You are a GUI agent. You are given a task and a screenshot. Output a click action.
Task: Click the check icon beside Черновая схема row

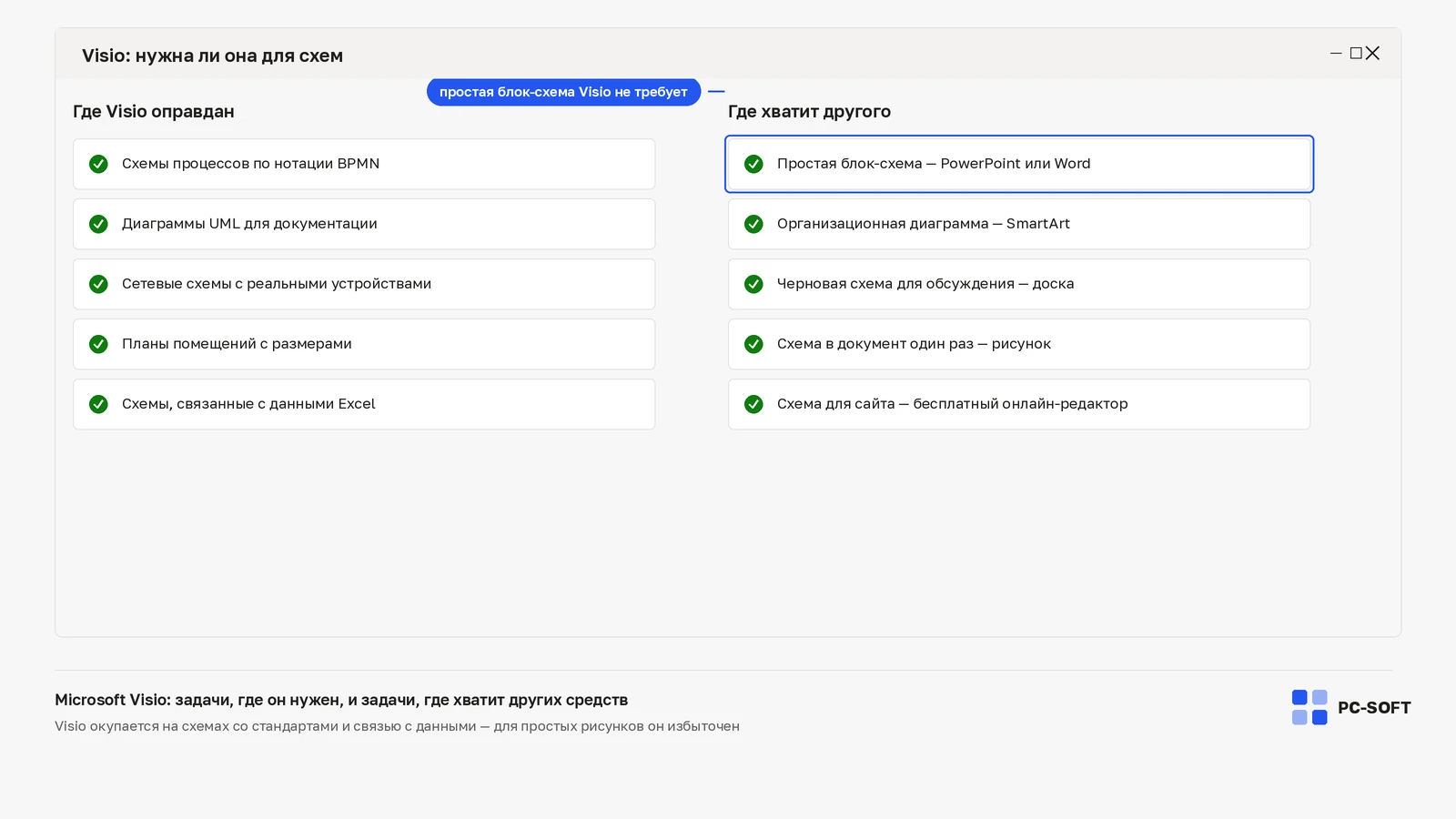tap(753, 284)
